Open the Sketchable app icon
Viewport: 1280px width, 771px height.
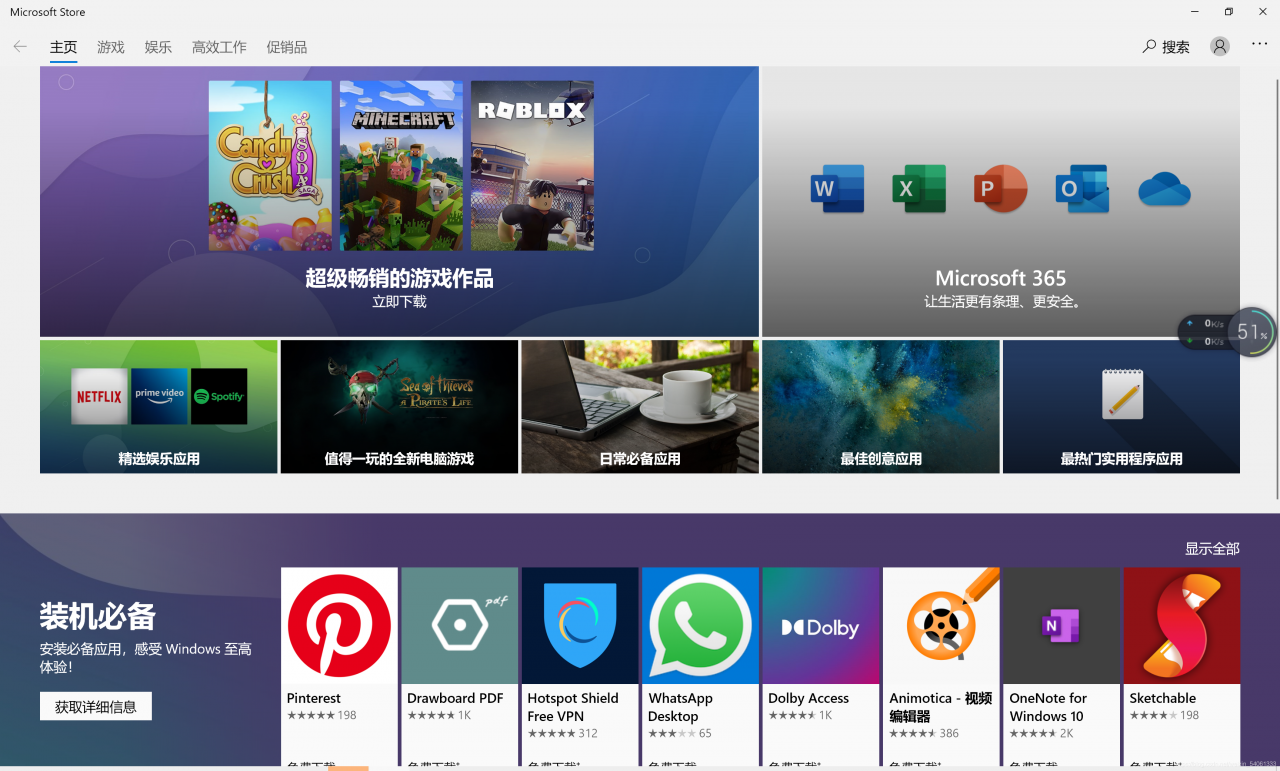[x=1182, y=626]
